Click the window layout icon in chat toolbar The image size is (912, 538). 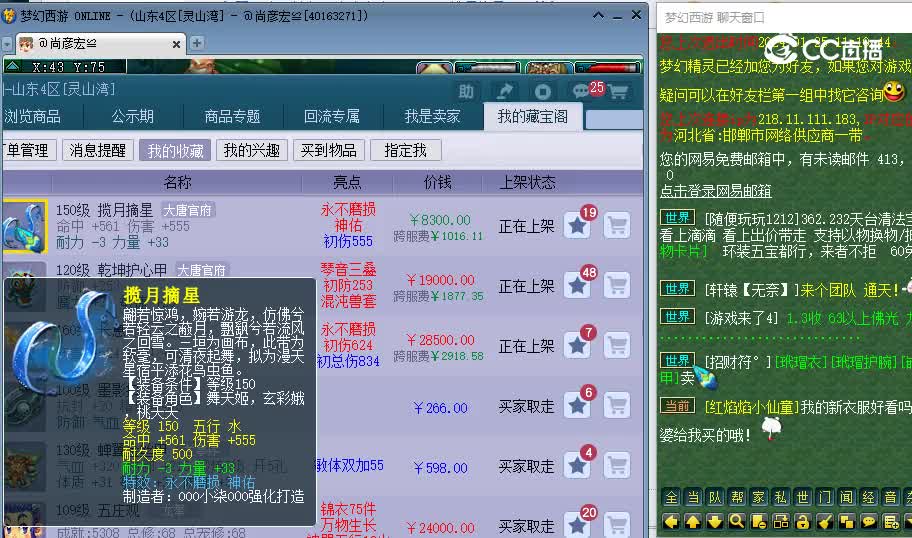pyautogui.click(x=781, y=522)
